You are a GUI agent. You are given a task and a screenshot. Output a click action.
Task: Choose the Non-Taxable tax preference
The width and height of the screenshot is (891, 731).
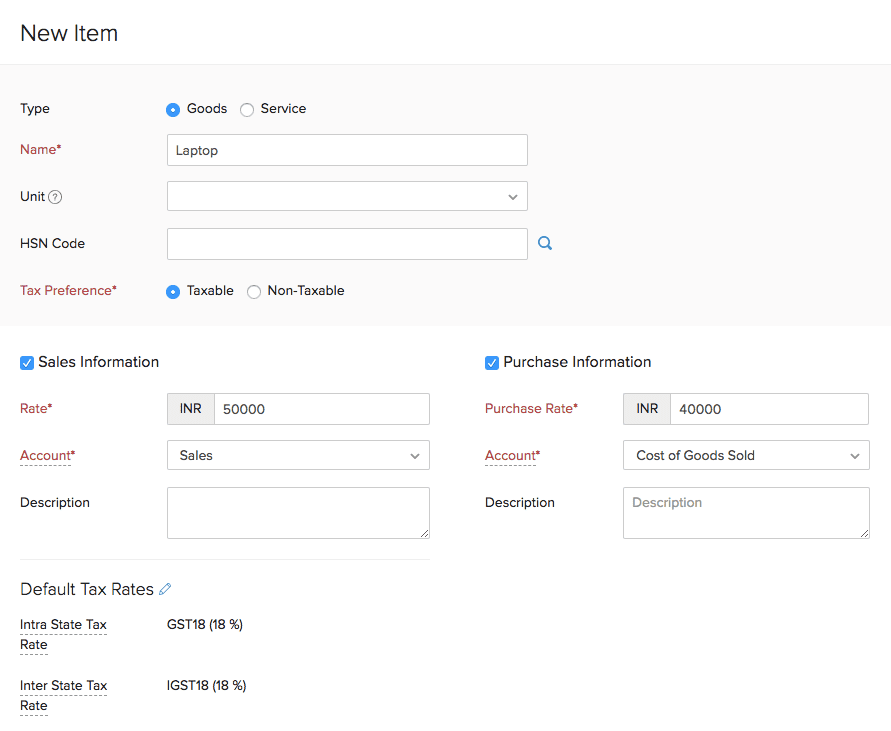254,291
